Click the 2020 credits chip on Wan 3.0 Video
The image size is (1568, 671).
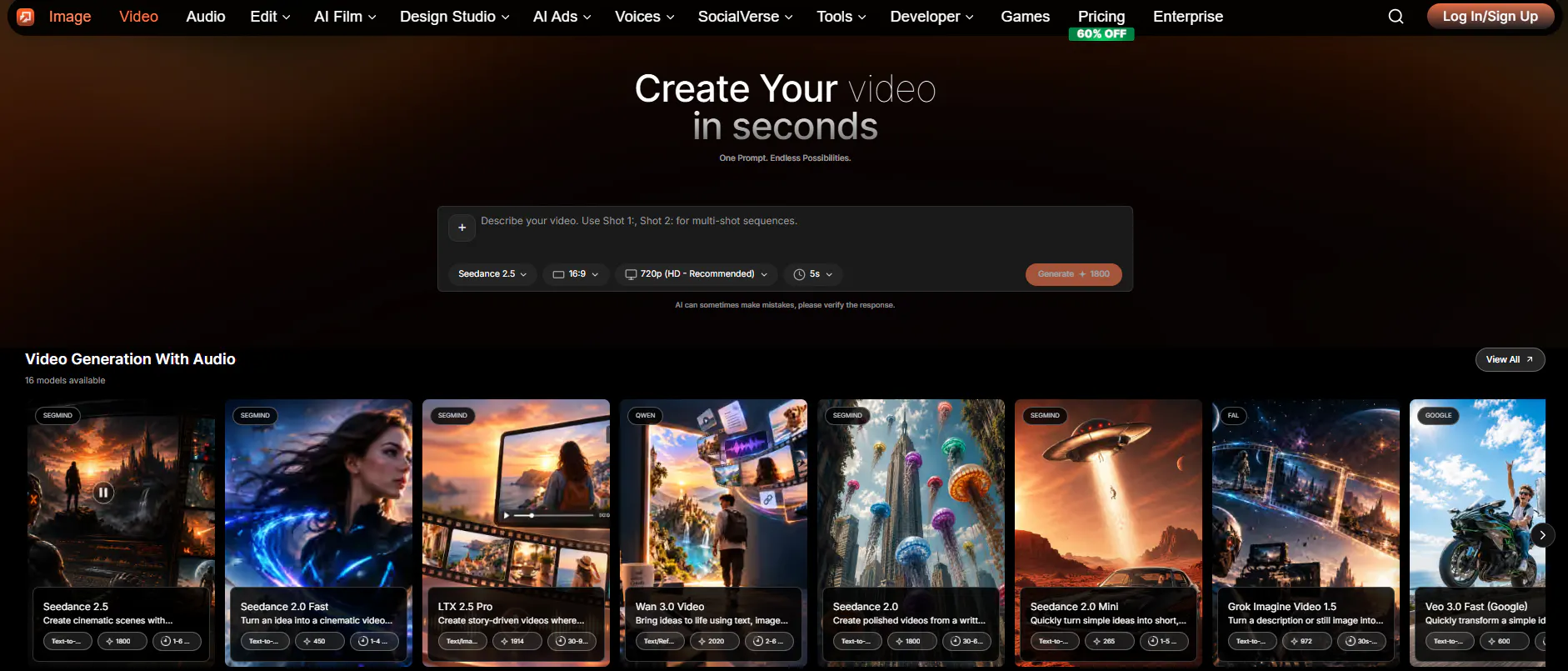(x=715, y=641)
